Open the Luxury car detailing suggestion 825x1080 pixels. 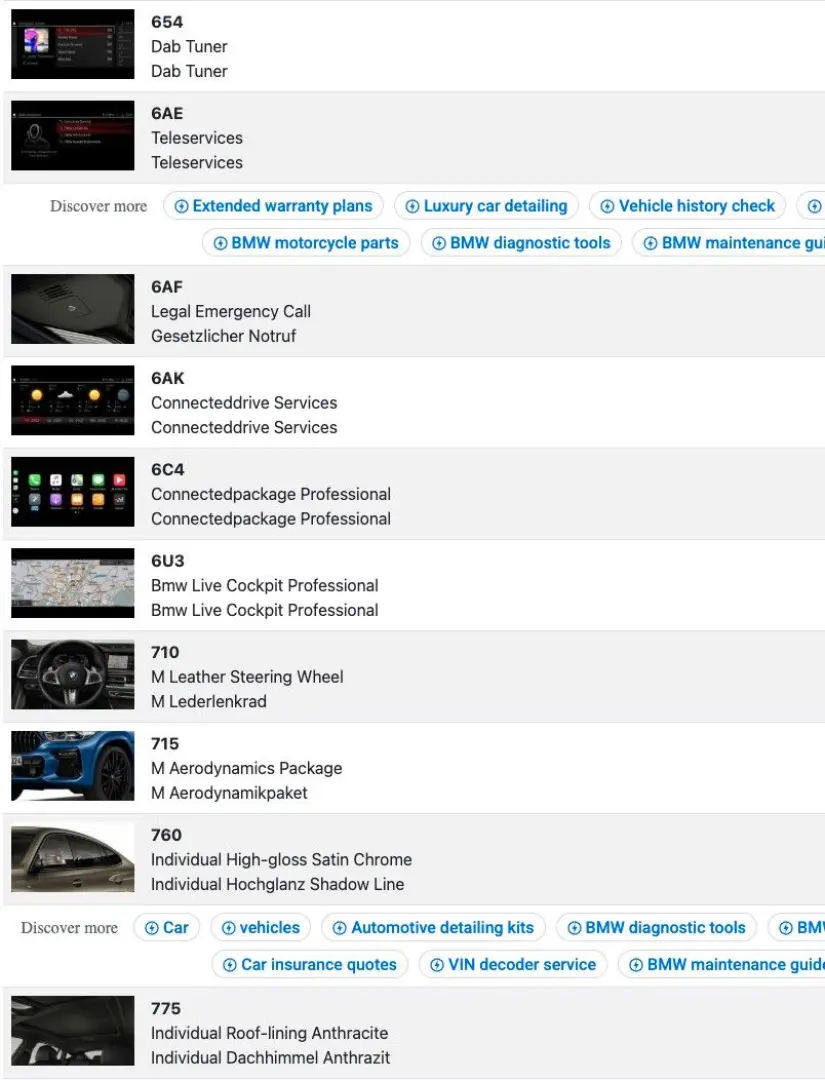(486, 206)
